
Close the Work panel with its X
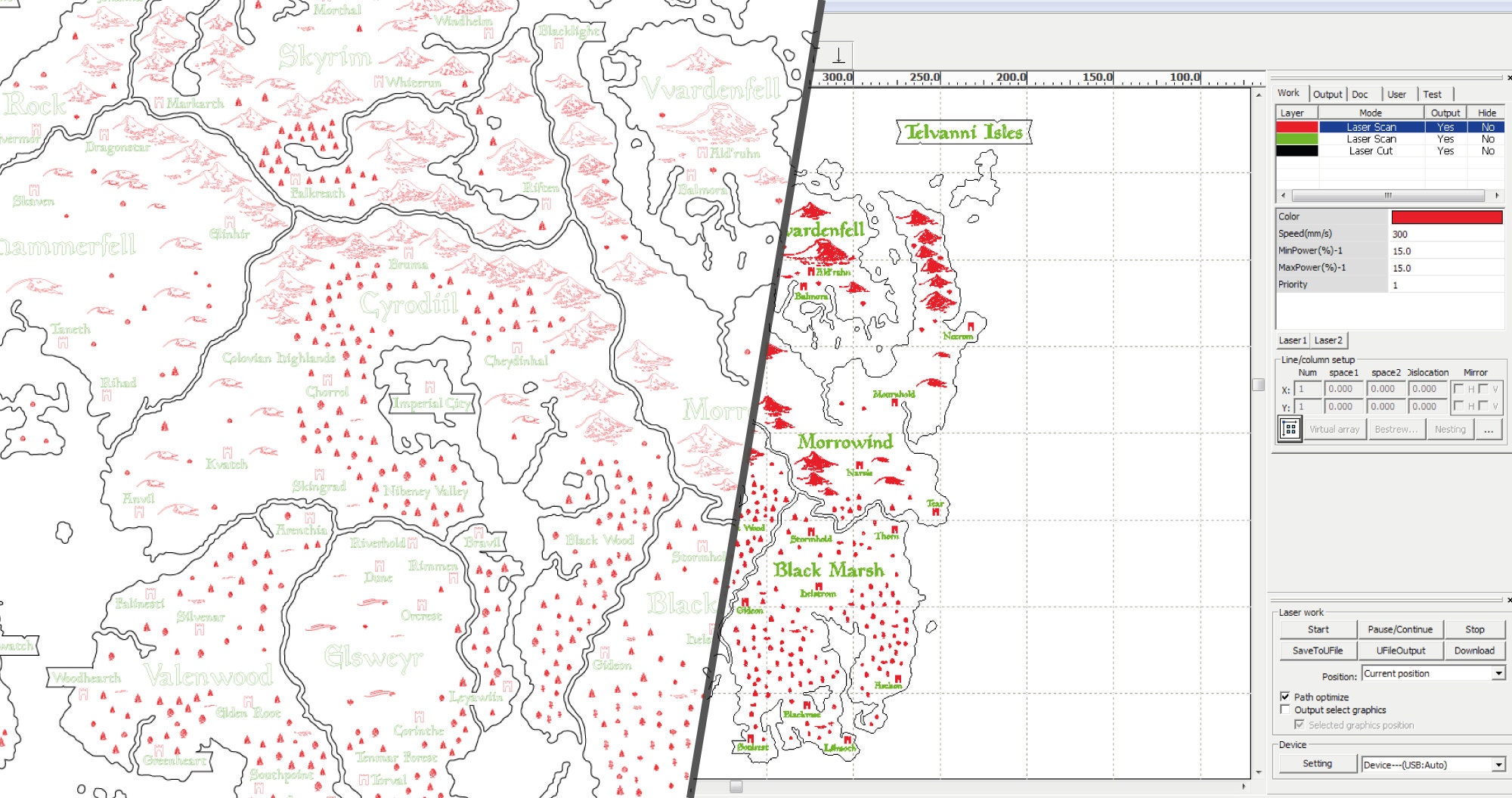pyautogui.click(x=1509, y=77)
